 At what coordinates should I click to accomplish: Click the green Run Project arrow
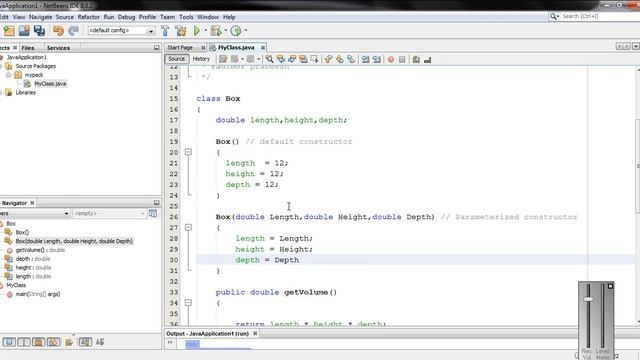(197, 31)
